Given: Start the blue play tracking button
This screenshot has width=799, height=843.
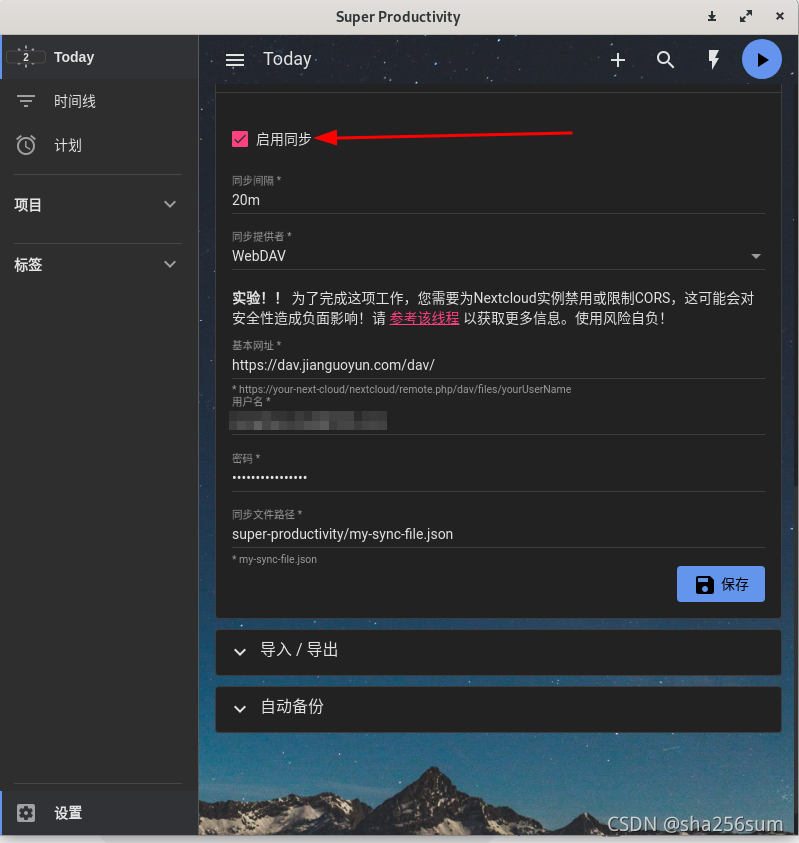Looking at the screenshot, I should coord(761,59).
